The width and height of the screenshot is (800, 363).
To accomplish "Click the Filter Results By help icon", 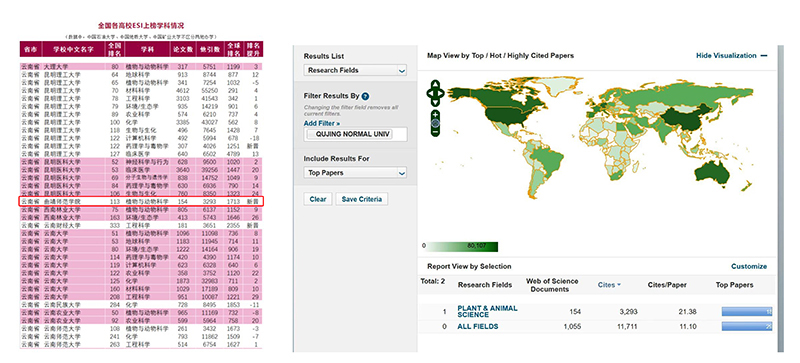I will (x=365, y=96).
